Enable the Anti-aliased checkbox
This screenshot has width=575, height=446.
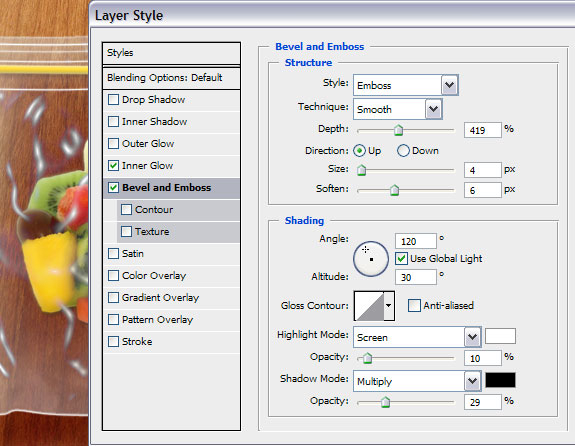tap(414, 306)
